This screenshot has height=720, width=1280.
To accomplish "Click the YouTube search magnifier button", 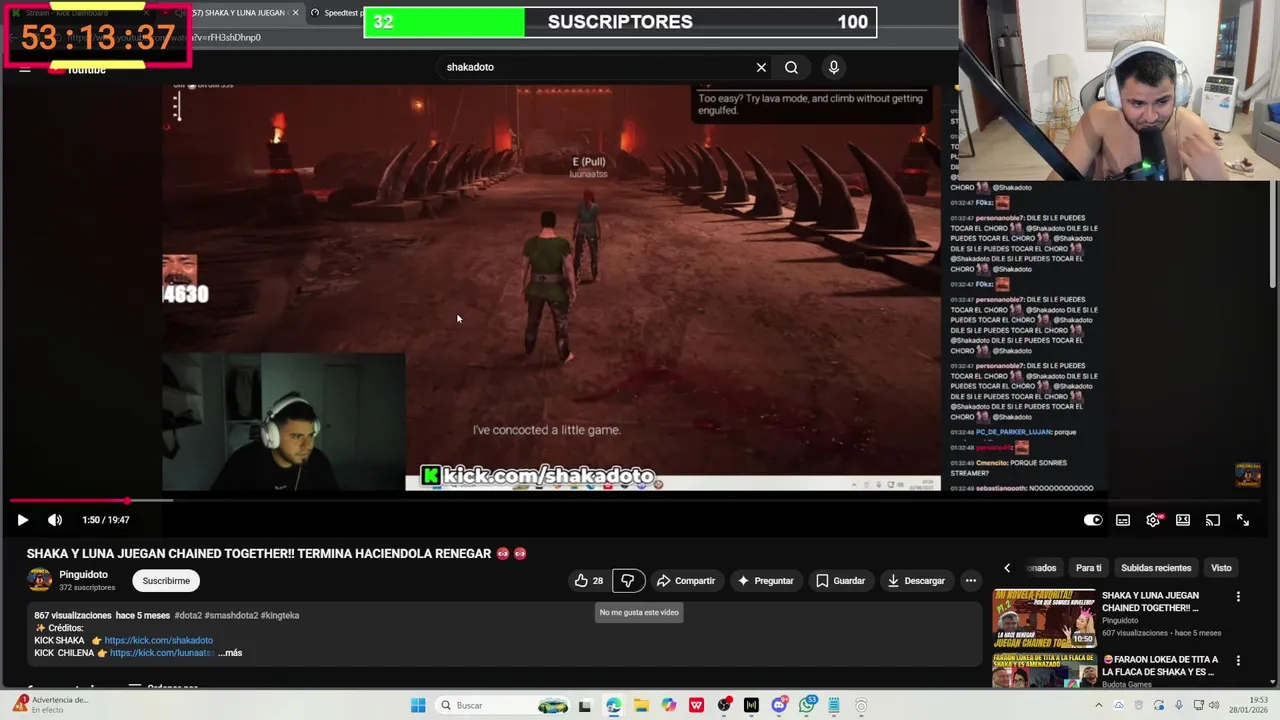I will point(791,67).
